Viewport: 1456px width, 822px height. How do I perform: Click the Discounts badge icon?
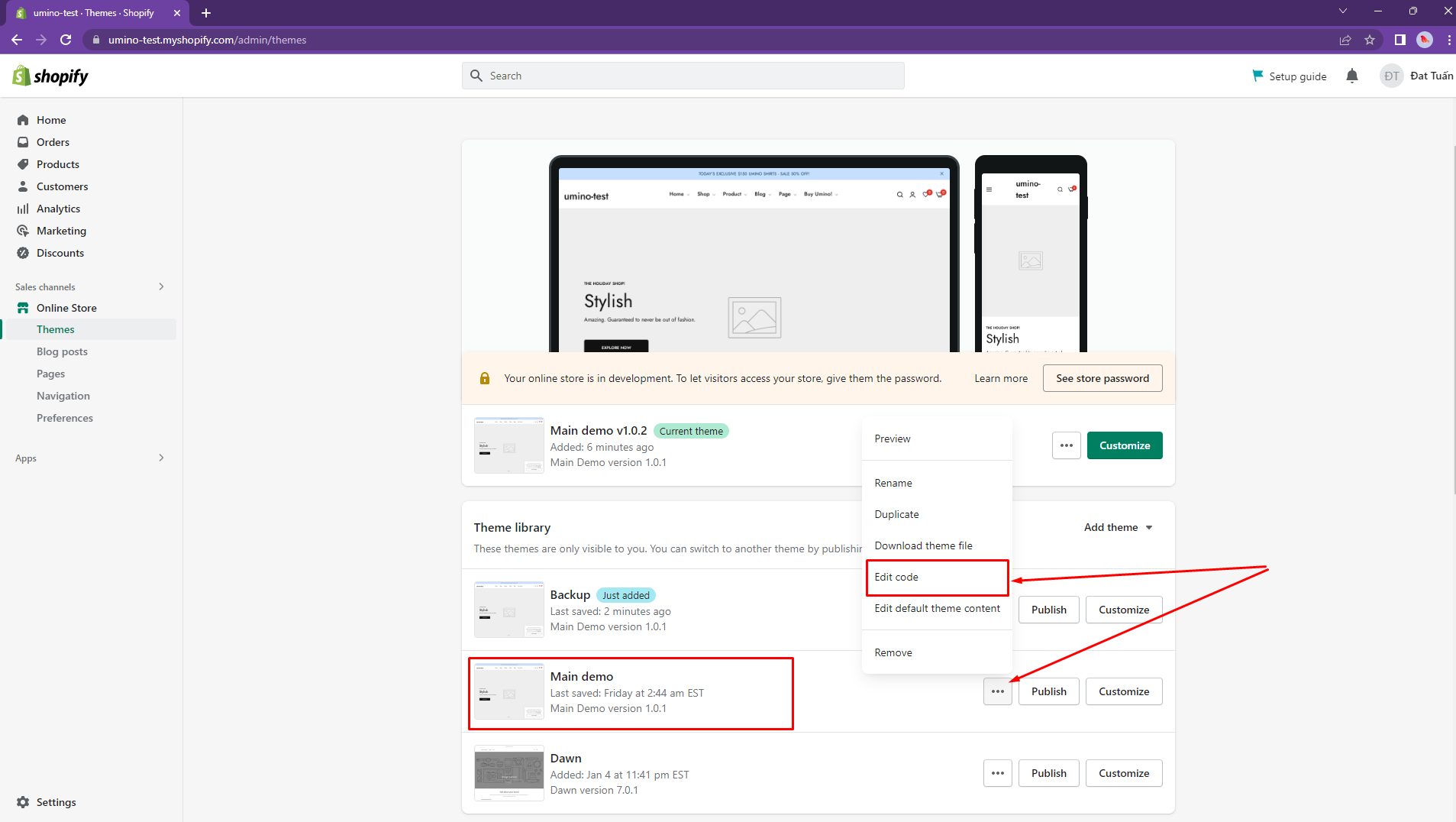[x=23, y=253]
